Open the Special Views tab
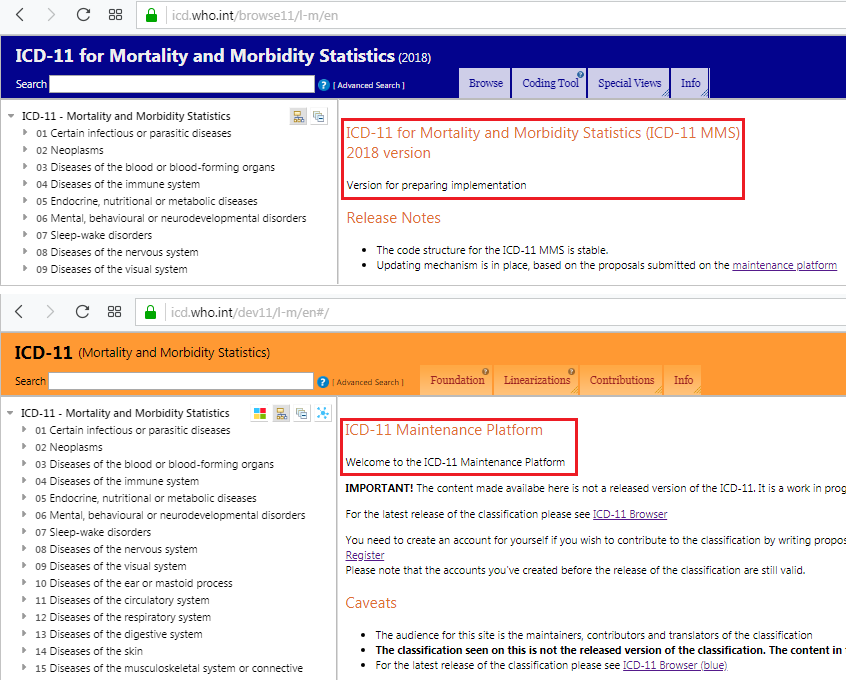 coord(629,83)
